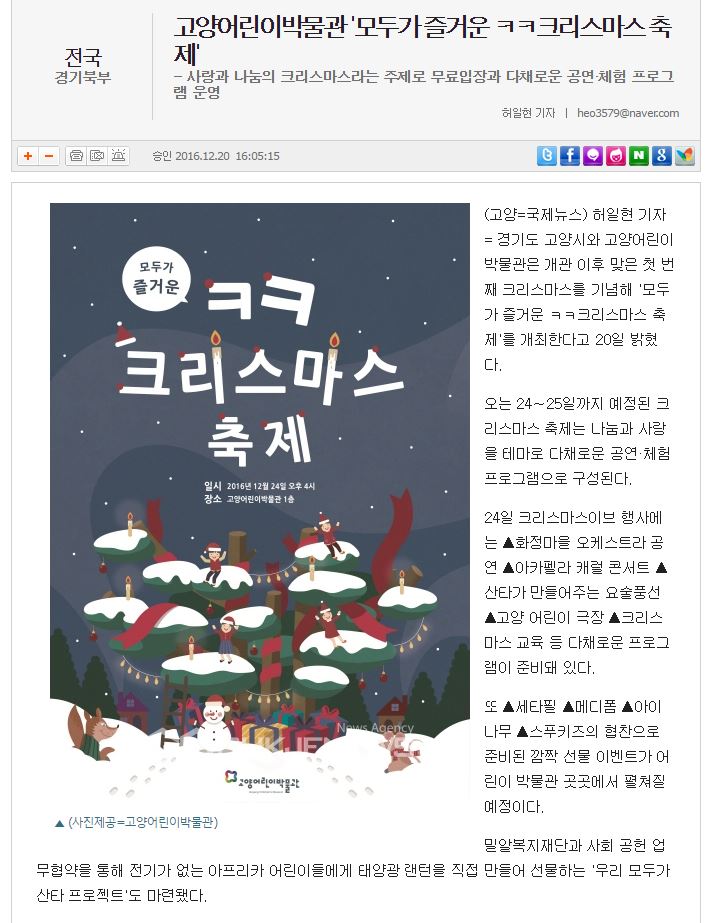Decrease article font size with minus button
The height and width of the screenshot is (923, 709).
[49, 156]
